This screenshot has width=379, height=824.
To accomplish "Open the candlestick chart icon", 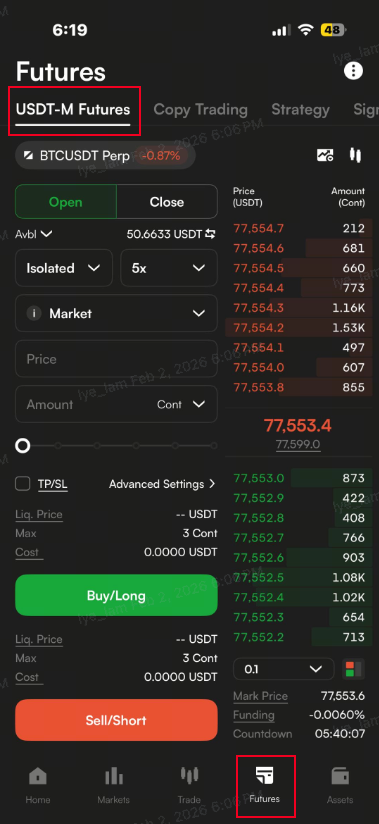I will click(355, 155).
